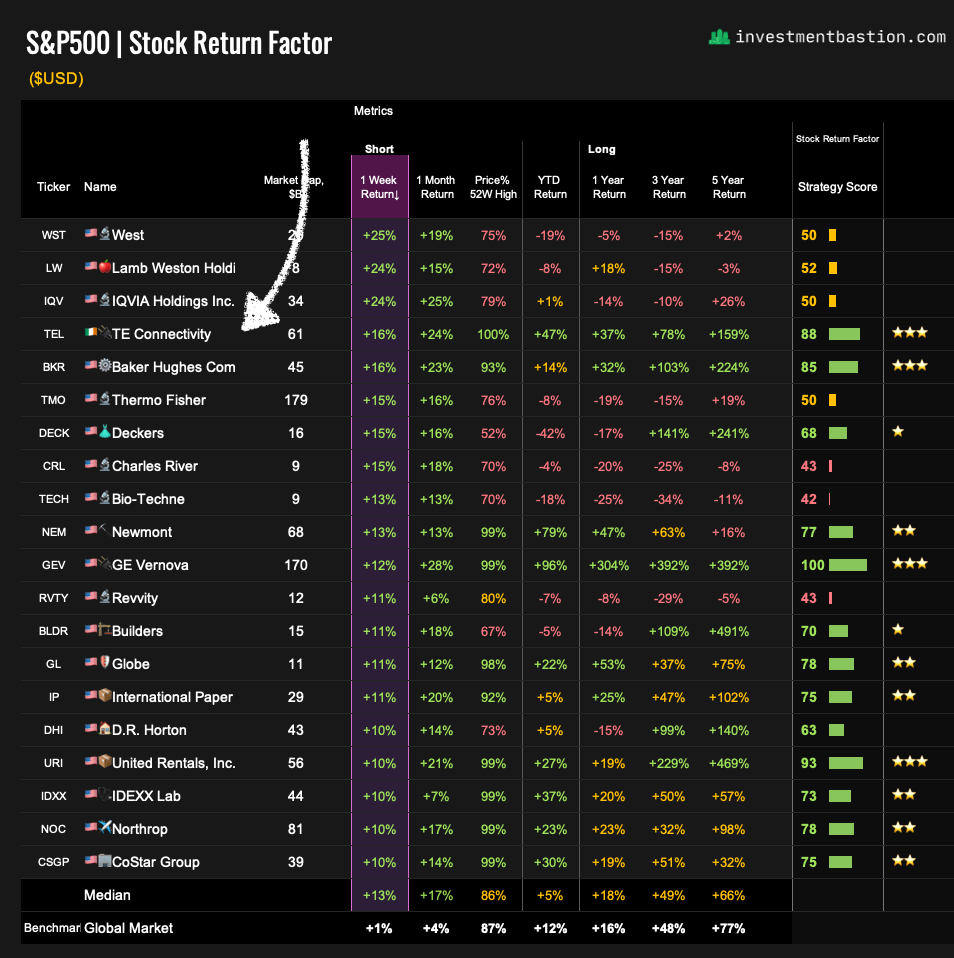Click the Ticker column header
Screen dimensions: 954x958
[x=53, y=187]
